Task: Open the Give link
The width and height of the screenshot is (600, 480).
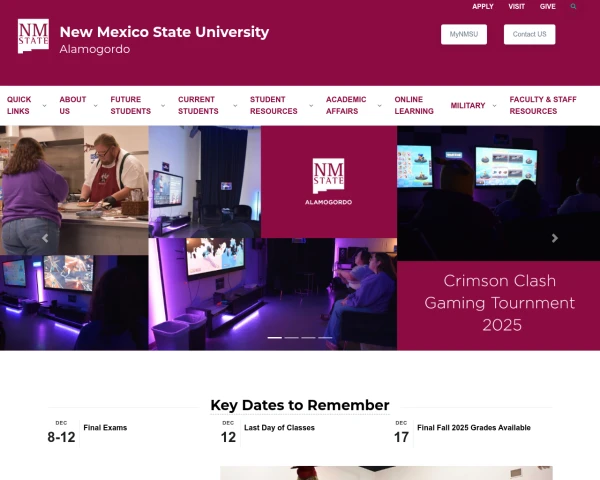Action: point(548,7)
